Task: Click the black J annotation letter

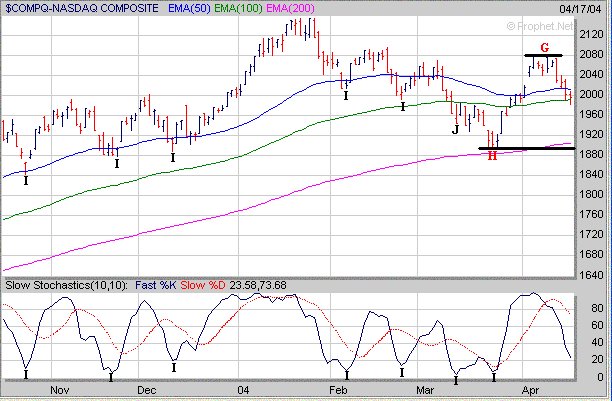Action: pyautogui.click(x=455, y=129)
